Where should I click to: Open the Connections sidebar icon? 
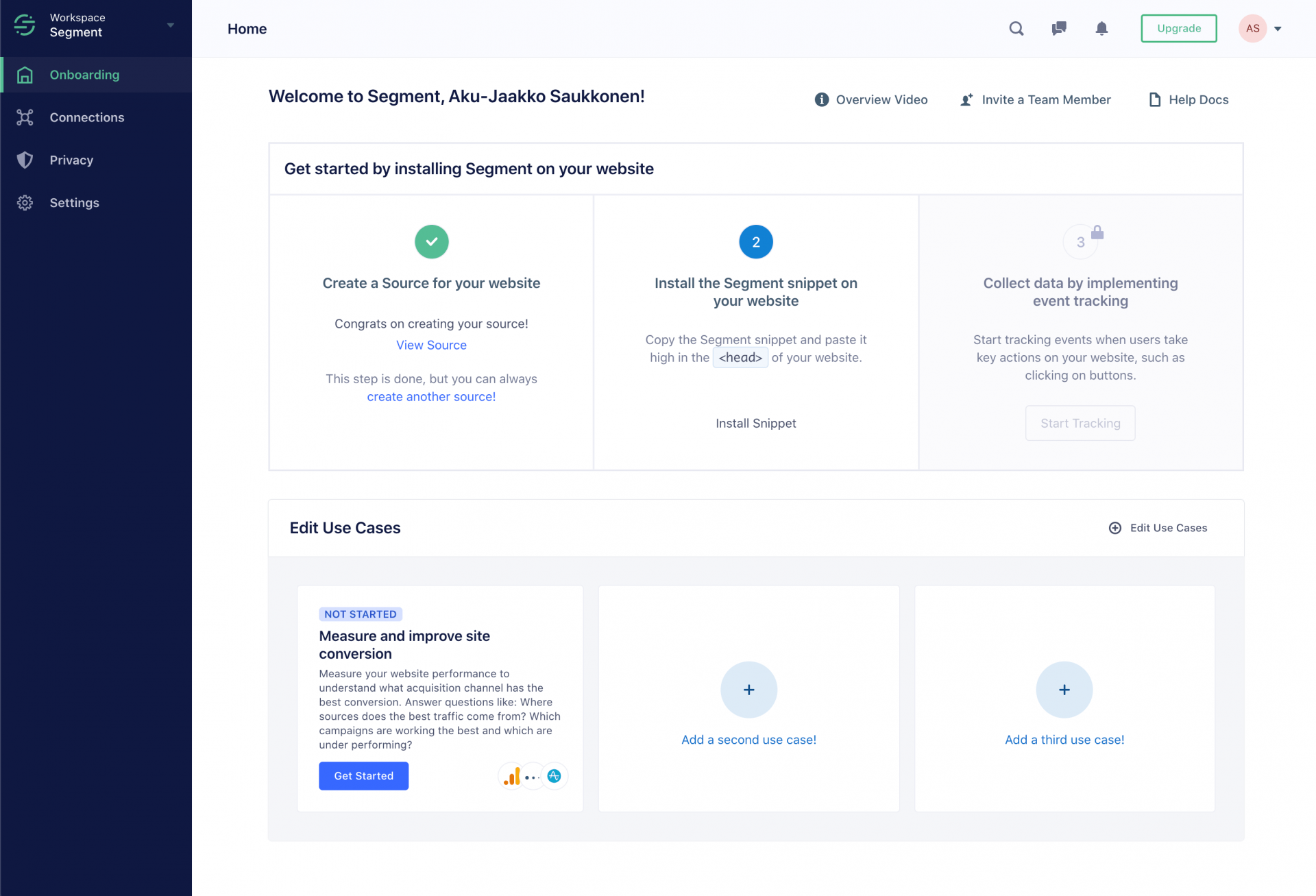(25, 117)
